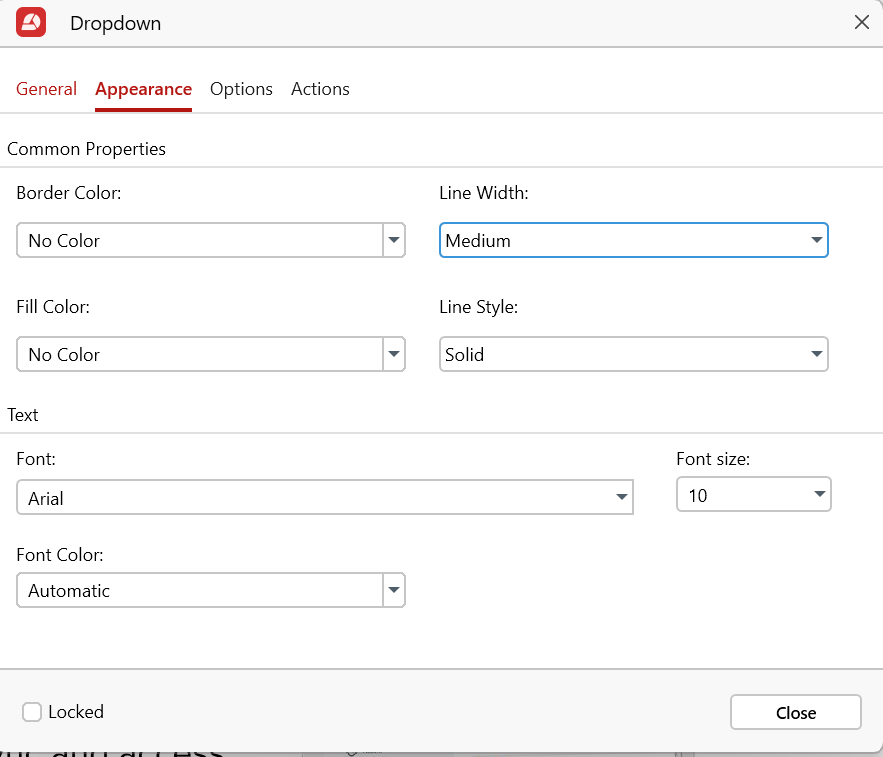Enable the Locked checkbox
The width and height of the screenshot is (883, 757).
(32, 712)
